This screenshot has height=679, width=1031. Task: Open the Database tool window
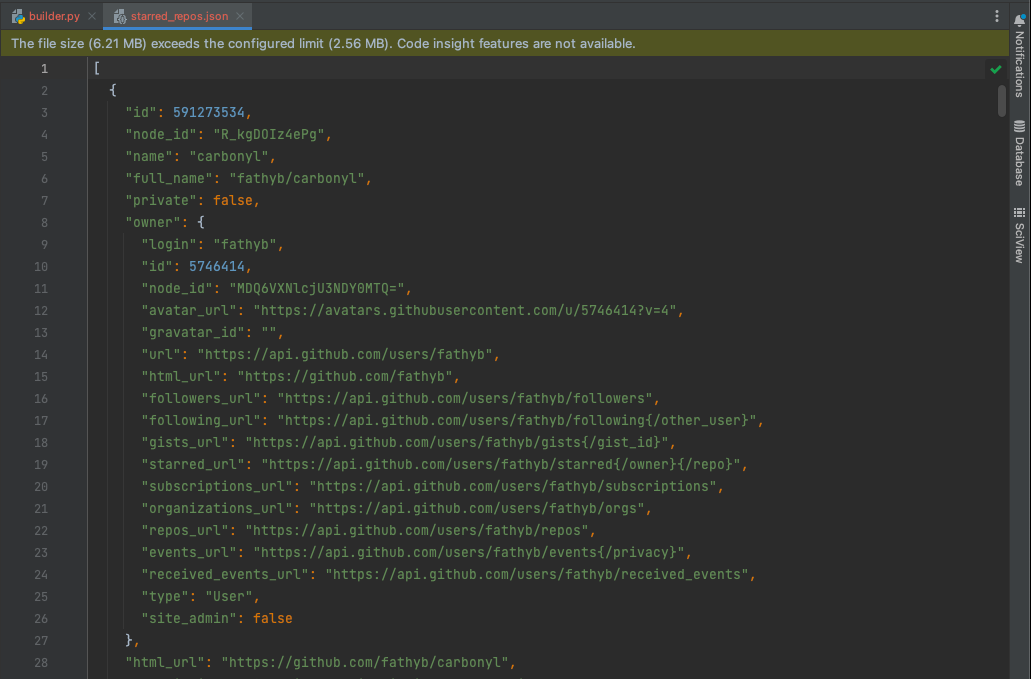1019,153
